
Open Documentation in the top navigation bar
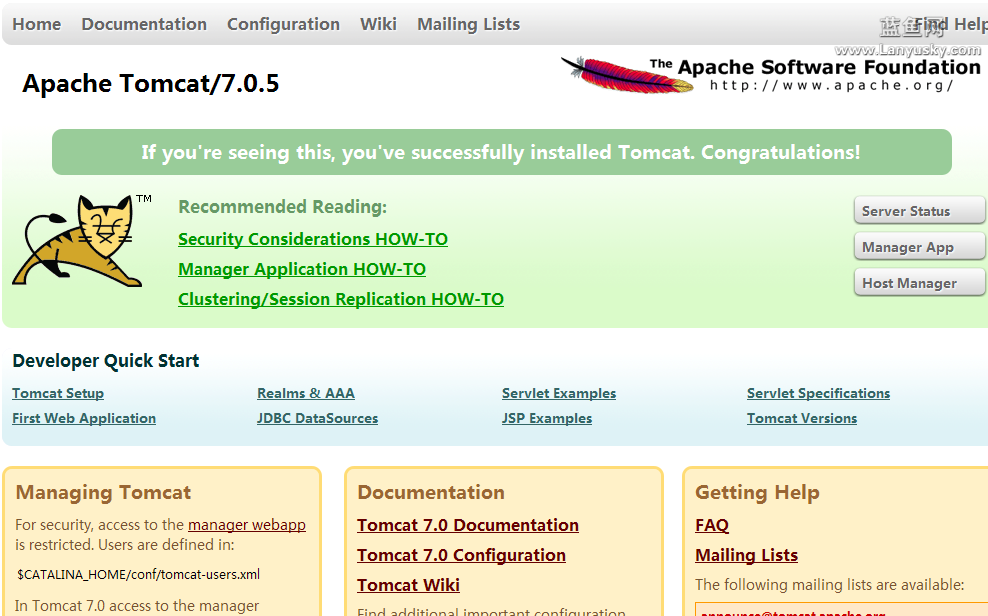[144, 24]
